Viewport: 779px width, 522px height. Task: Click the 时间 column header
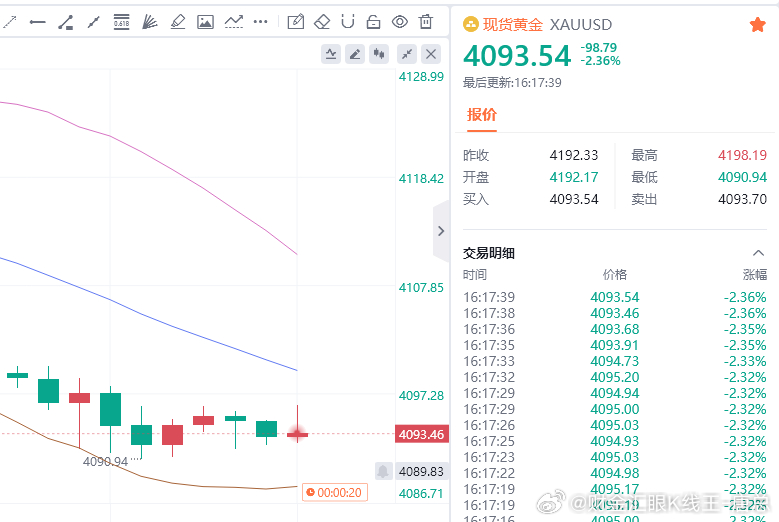[x=475, y=275]
